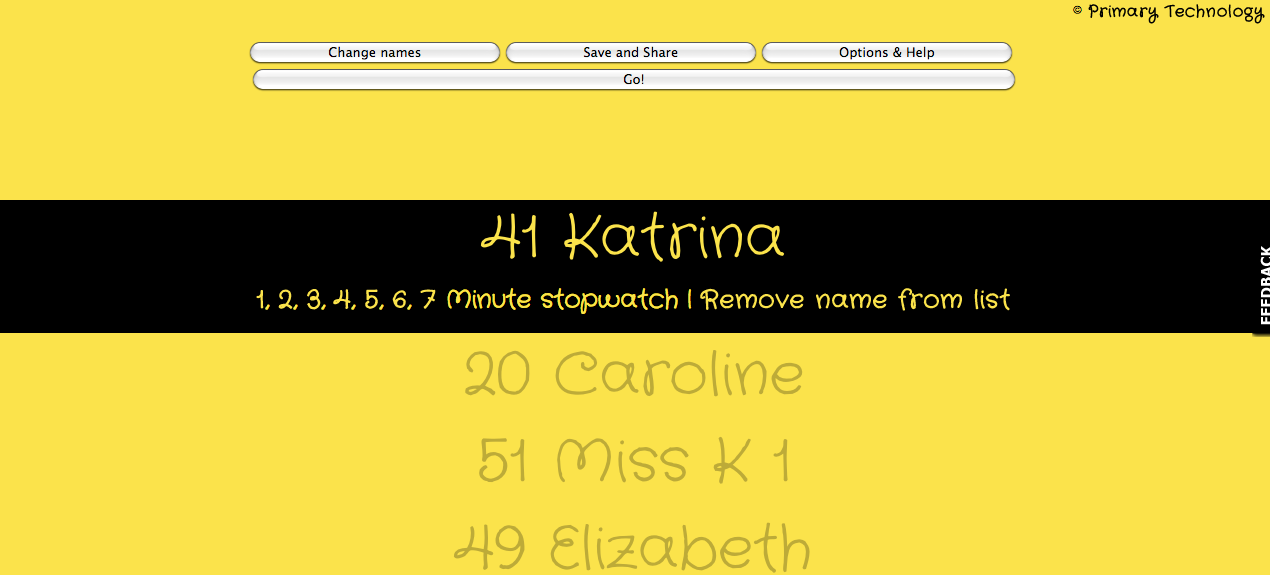1270x575 pixels.
Task: Start the 1 minute stopwatch
Action: 262,300
